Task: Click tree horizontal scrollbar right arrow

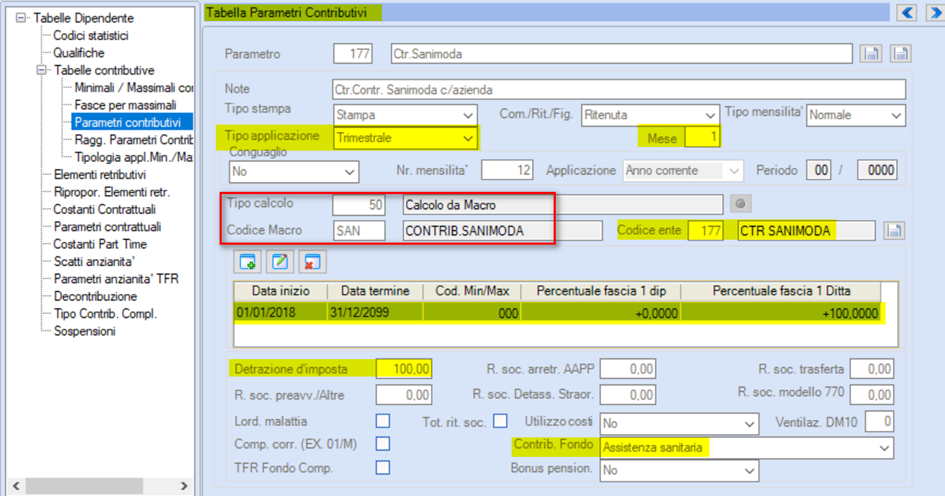Action: [x=184, y=486]
